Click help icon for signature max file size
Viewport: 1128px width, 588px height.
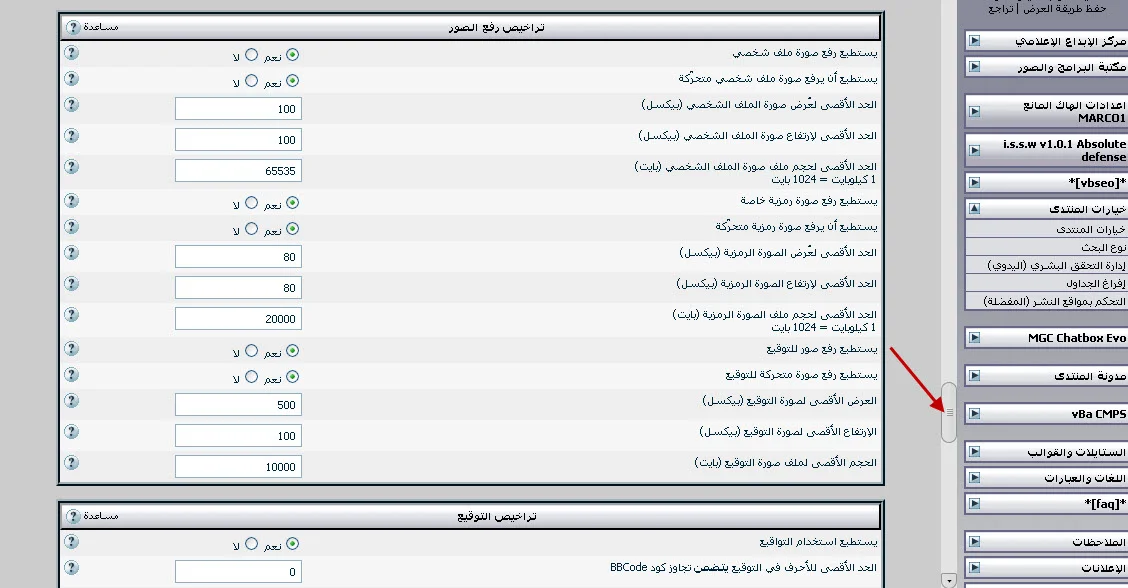72,463
